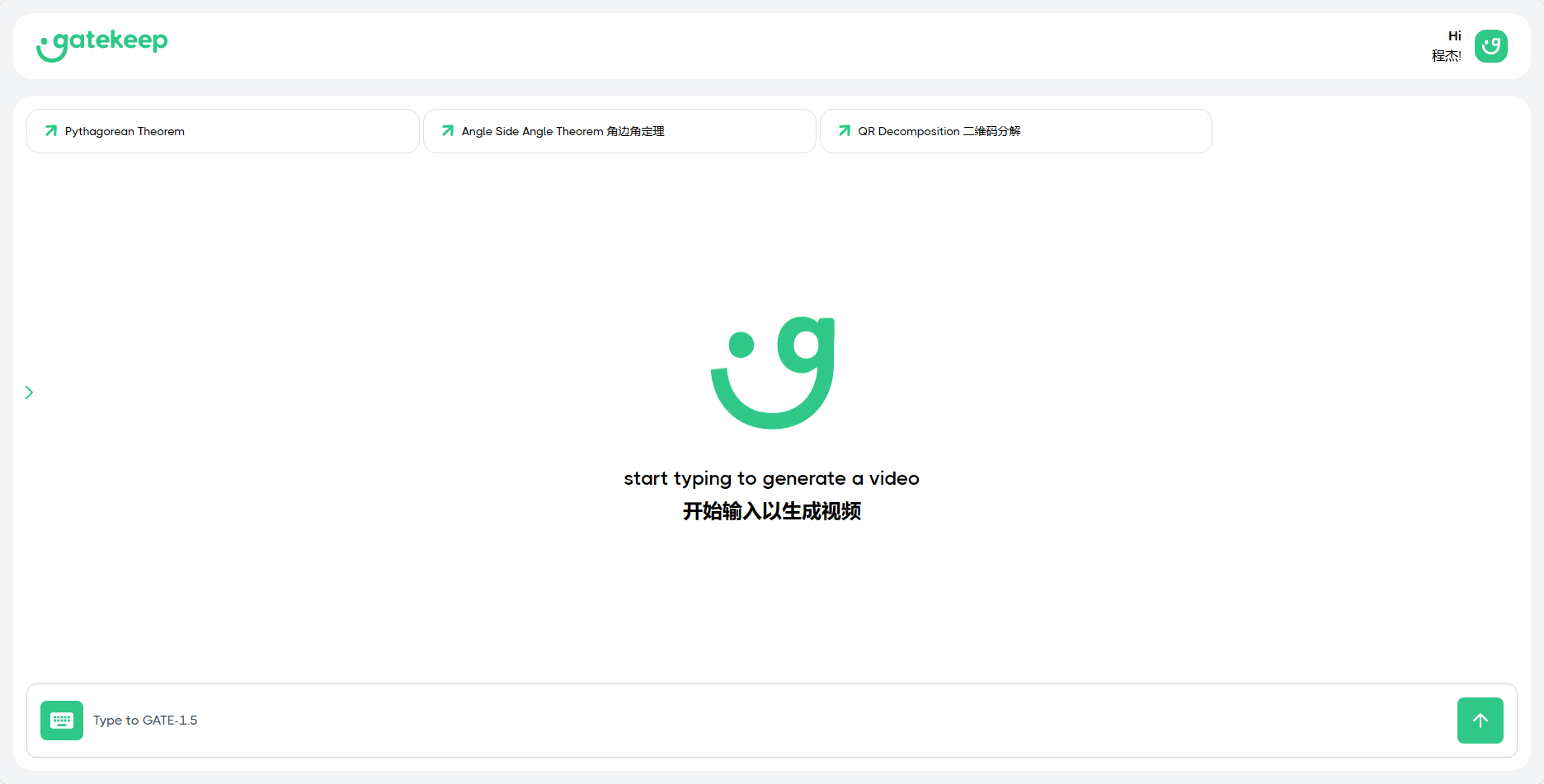The image size is (1544, 784).
Task: Click the 'start typing to generate a video' text
Action: point(771,478)
